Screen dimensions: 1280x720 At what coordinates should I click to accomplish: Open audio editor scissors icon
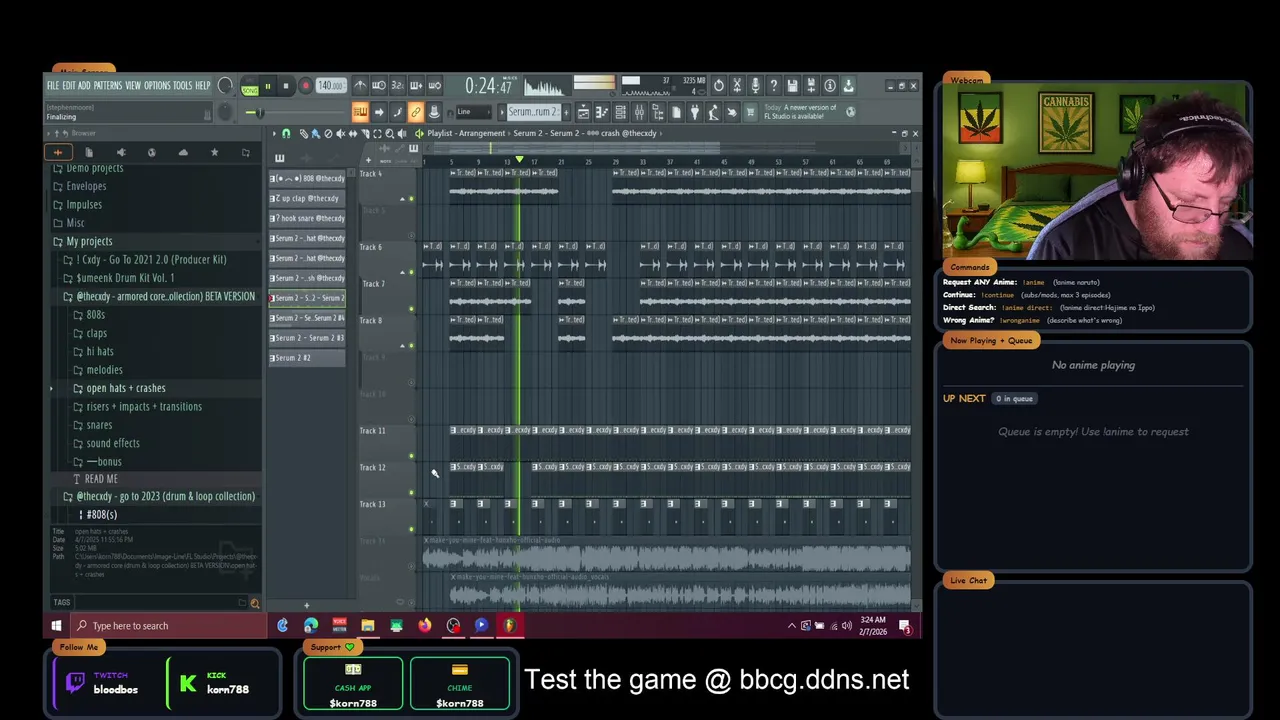pos(737,85)
